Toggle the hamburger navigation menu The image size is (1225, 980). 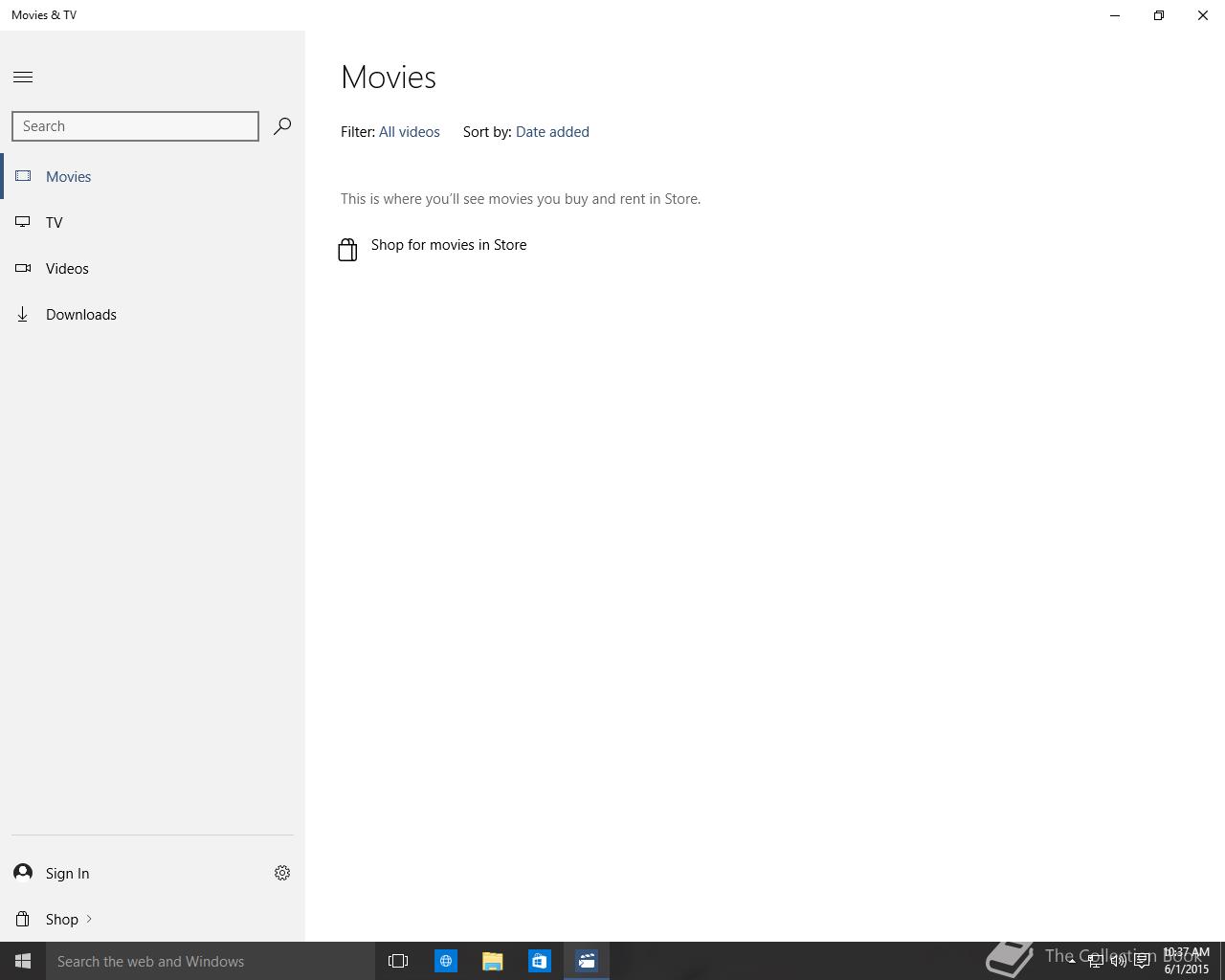click(23, 78)
